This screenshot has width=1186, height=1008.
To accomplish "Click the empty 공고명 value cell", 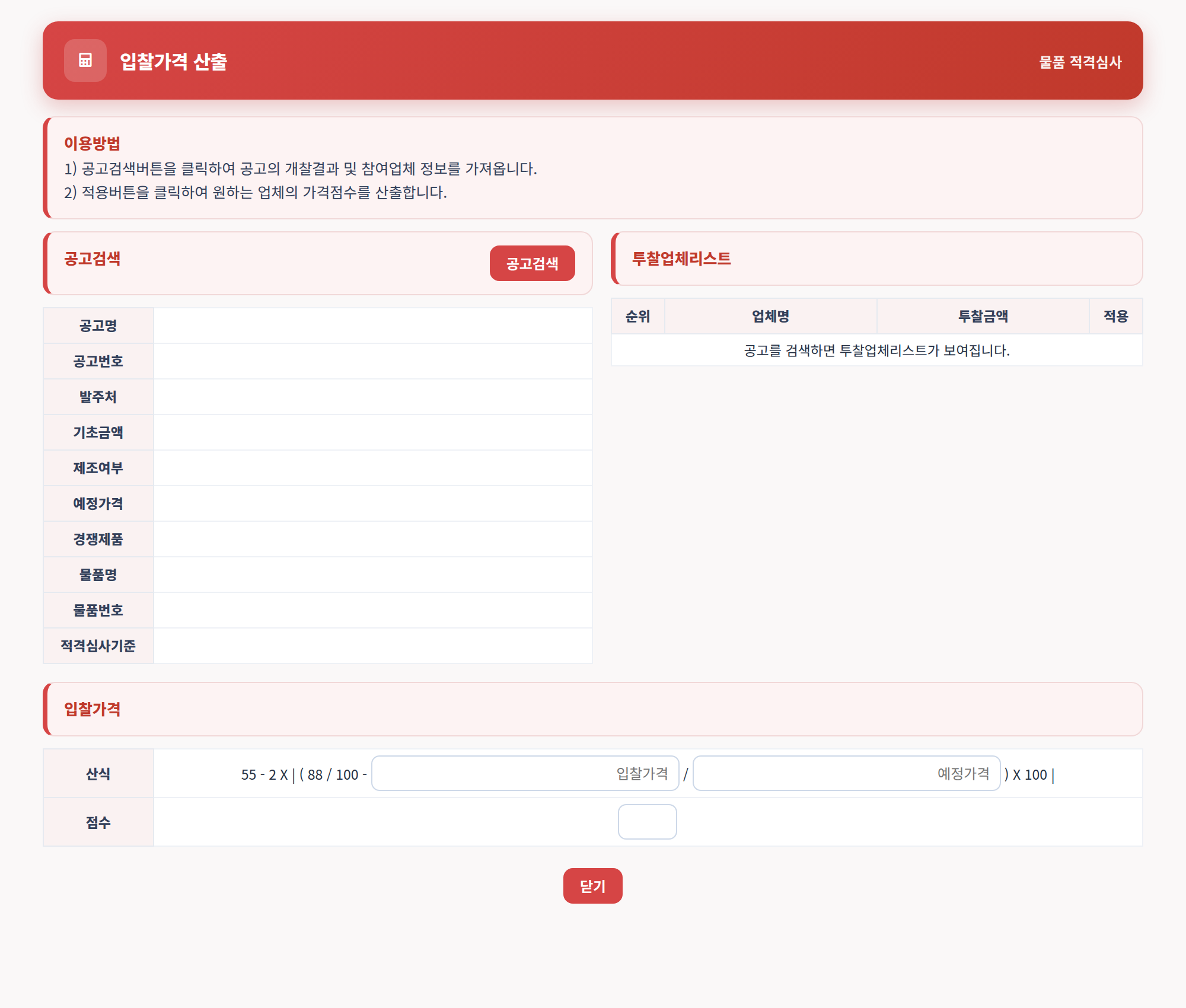I will pos(373,326).
